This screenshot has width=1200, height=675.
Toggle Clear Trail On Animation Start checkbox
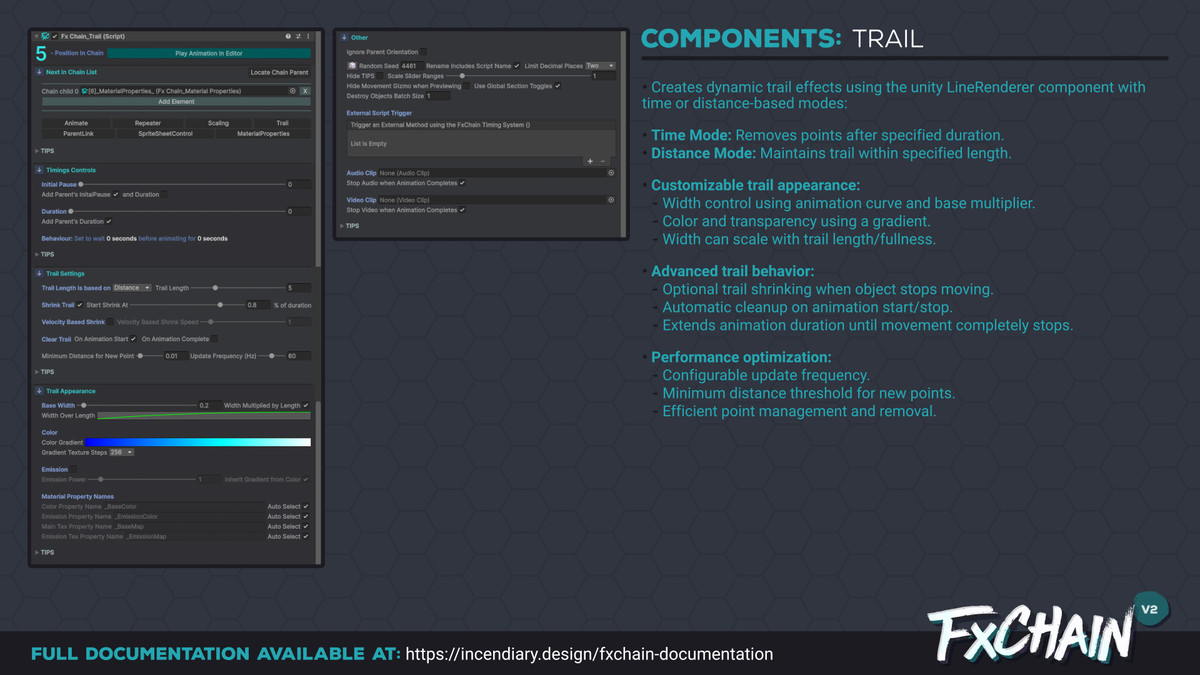(132, 339)
